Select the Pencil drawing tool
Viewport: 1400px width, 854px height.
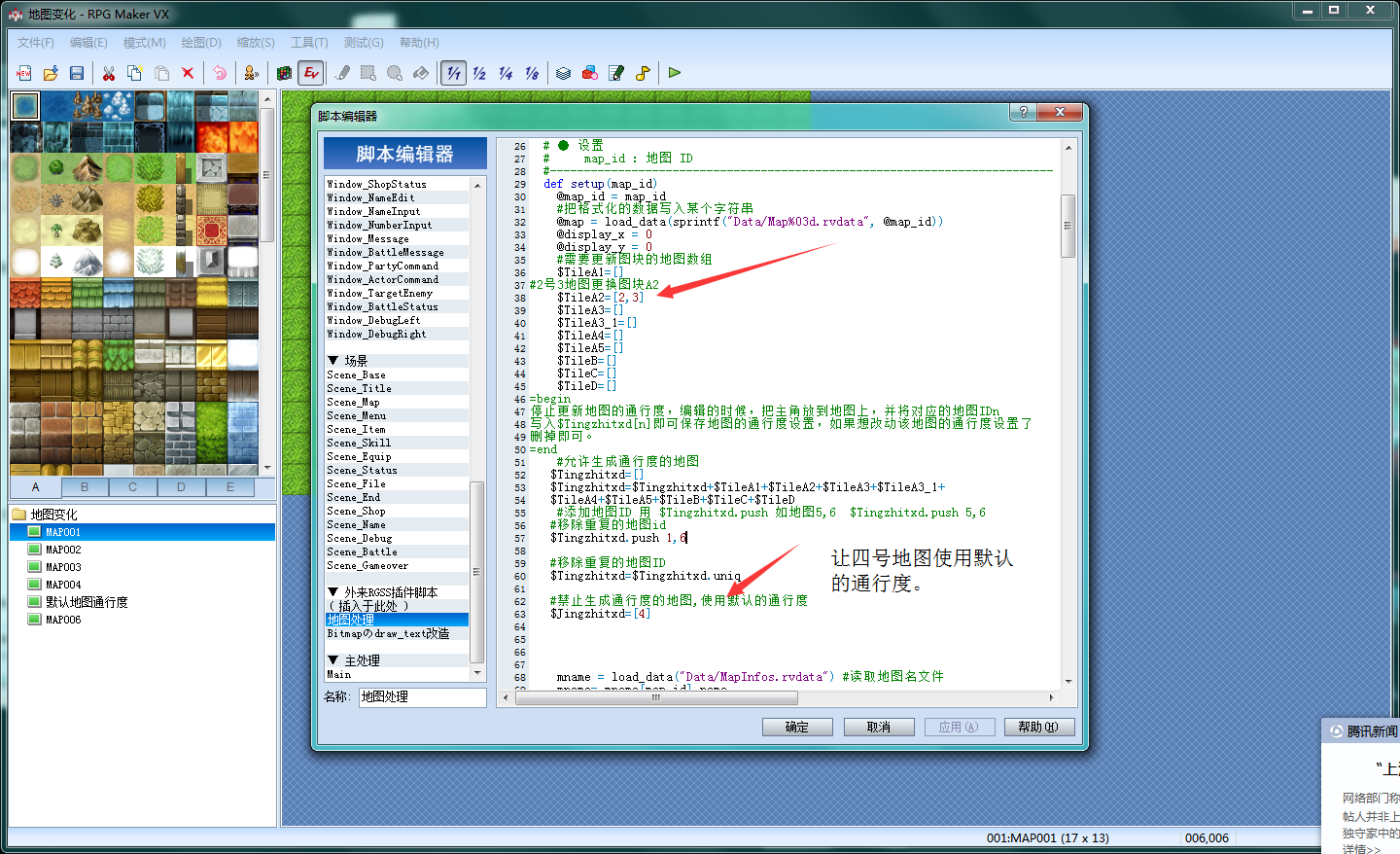pyautogui.click(x=342, y=73)
